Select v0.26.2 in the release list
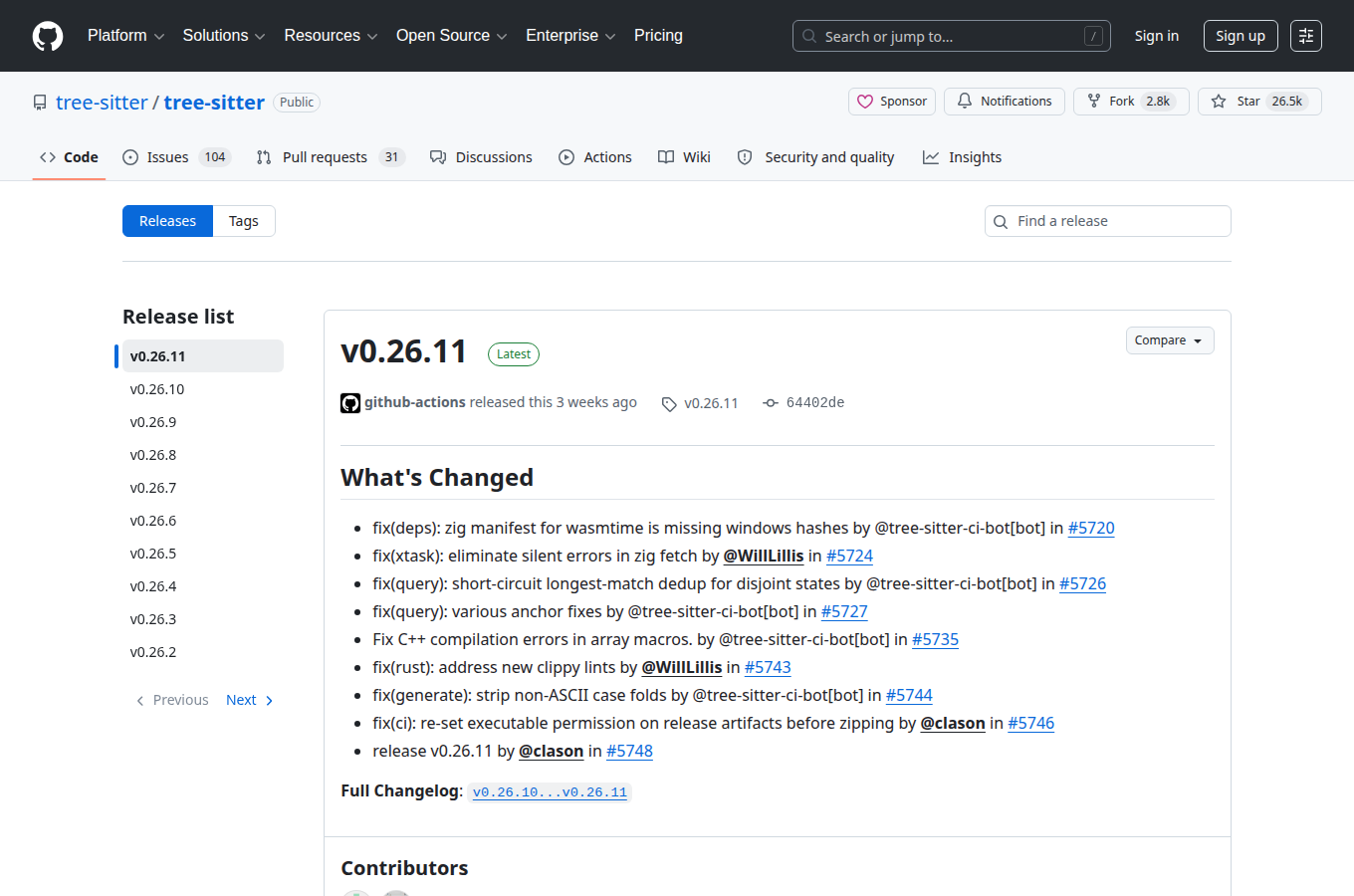Image resolution: width=1354 pixels, height=896 pixels. (203, 652)
